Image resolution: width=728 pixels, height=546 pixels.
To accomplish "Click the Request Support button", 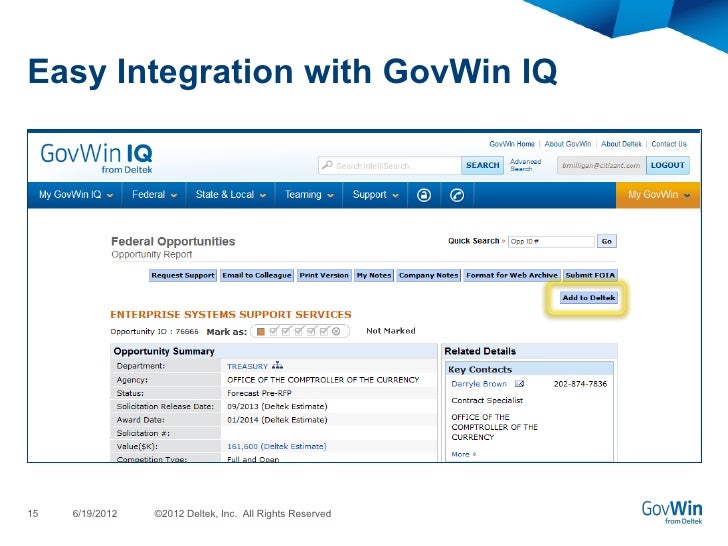I will click(x=183, y=275).
